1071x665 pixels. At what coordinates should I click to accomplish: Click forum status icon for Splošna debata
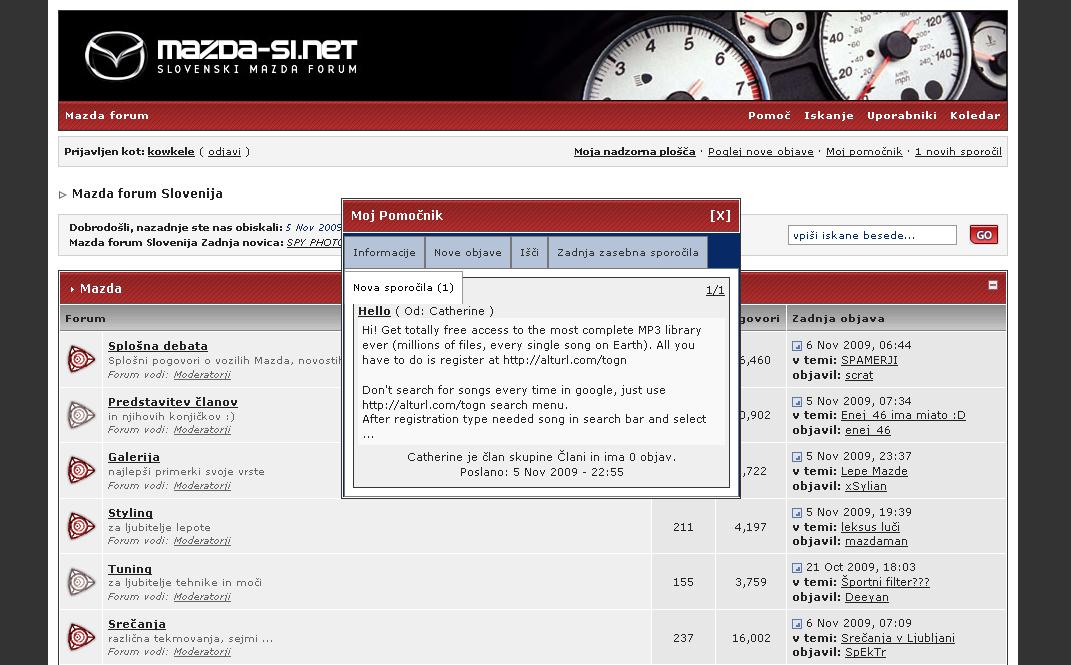[81, 360]
